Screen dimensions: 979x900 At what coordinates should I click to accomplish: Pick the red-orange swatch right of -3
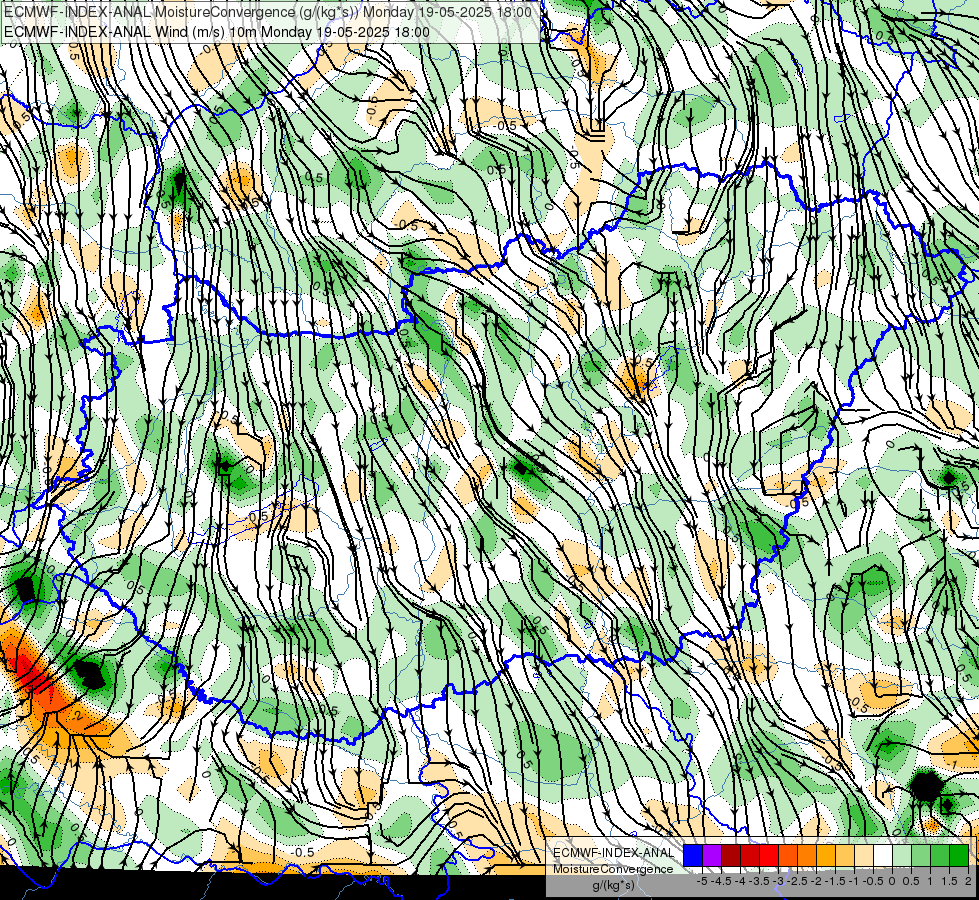tap(788, 856)
